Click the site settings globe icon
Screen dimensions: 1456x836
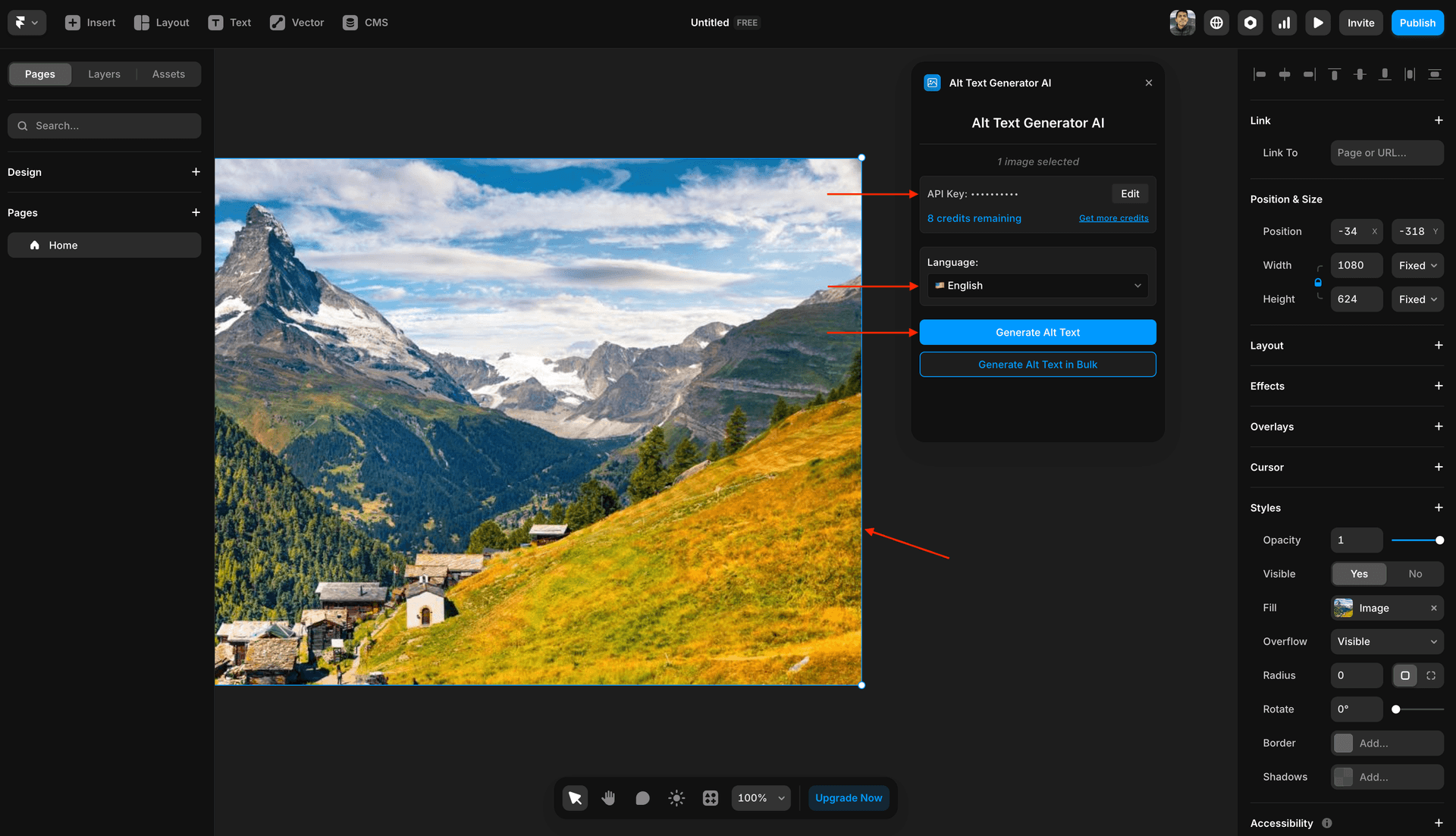point(1216,22)
